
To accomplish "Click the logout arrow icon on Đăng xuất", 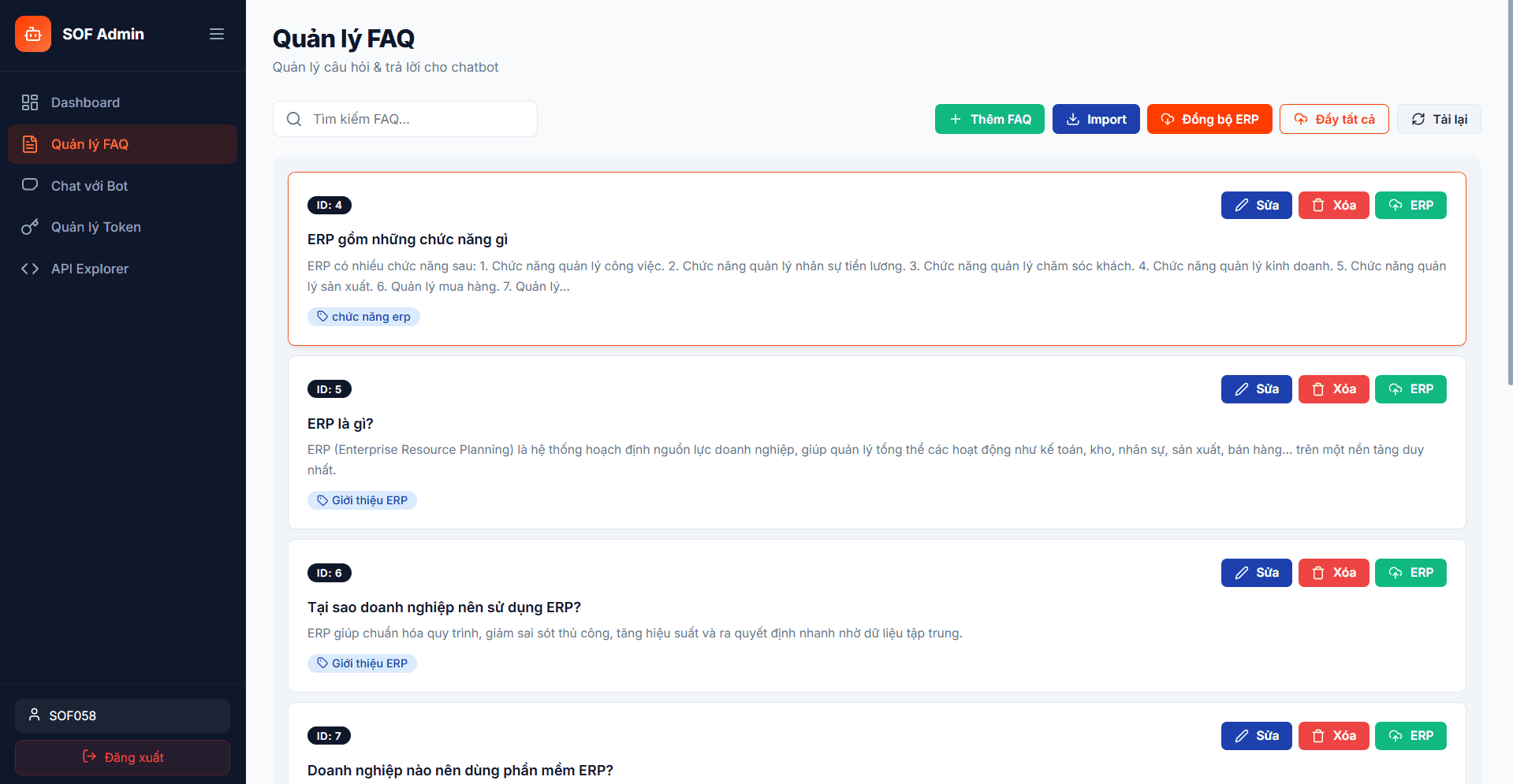I will point(89,756).
